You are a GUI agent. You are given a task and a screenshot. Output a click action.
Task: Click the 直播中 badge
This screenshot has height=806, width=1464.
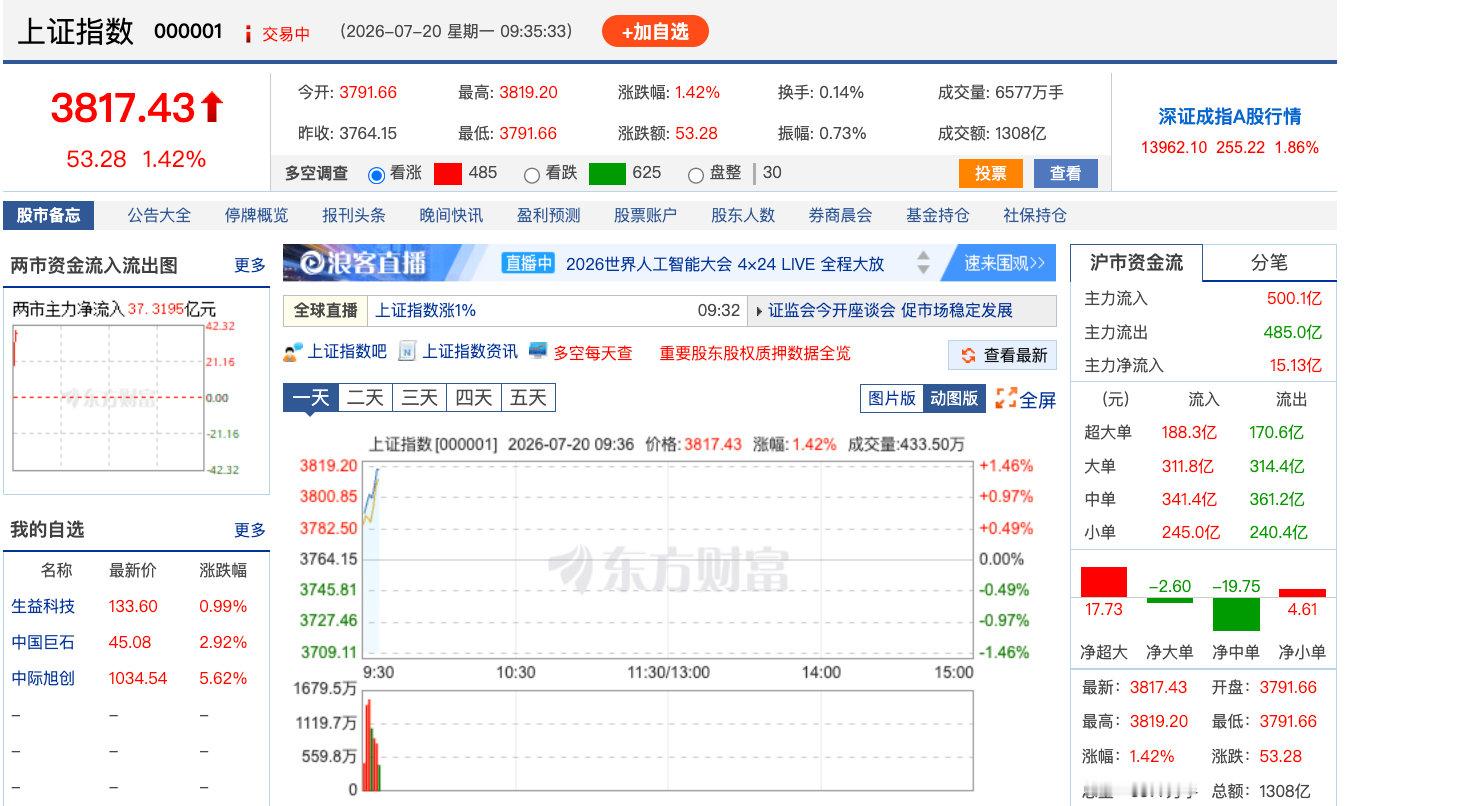coord(529,264)
